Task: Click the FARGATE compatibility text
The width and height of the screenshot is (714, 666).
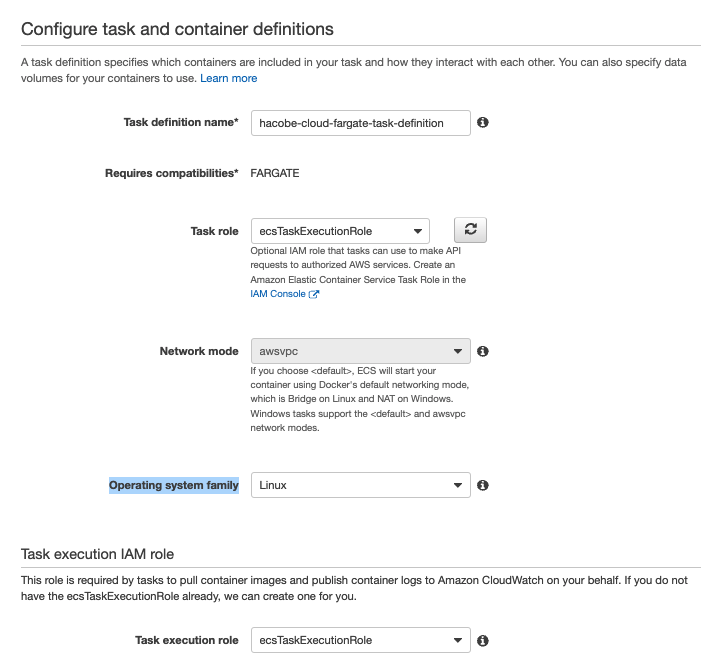Action: [275, 173]
